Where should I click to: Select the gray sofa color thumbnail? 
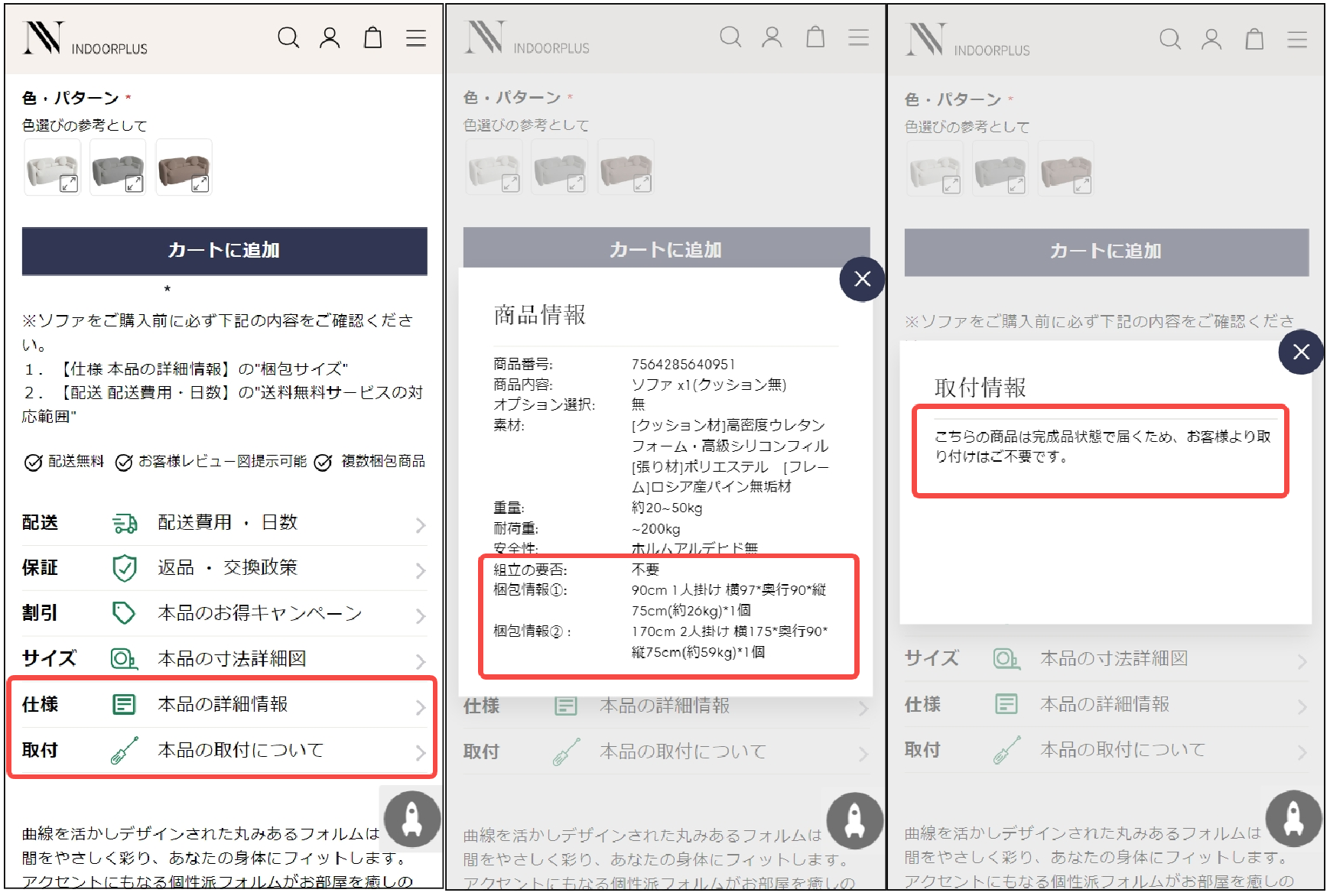coord(118,167)
